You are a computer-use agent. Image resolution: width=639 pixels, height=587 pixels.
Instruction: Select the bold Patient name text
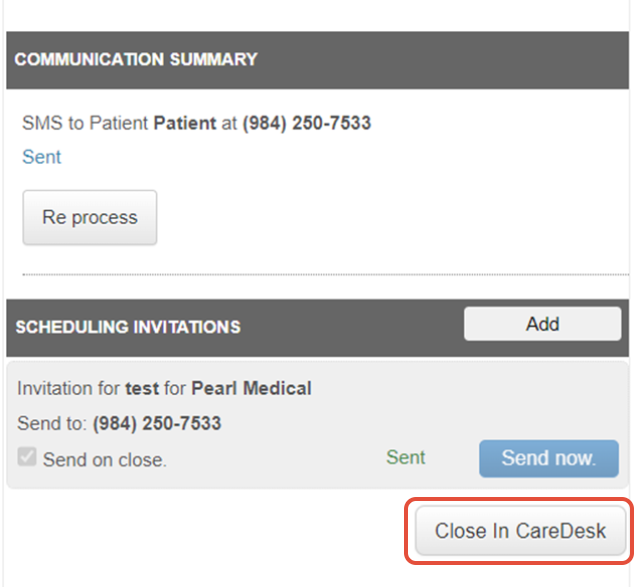(x=184, y=124)
